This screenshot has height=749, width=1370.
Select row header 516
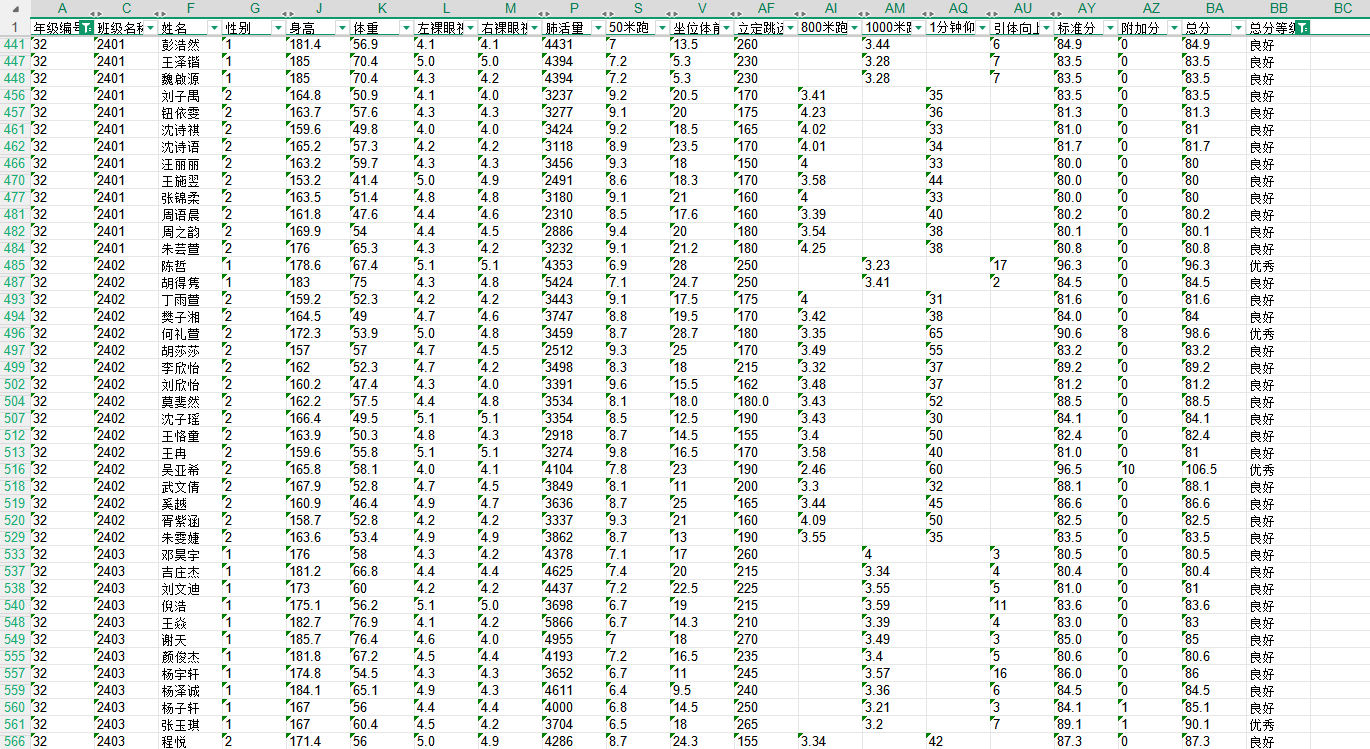14,469
